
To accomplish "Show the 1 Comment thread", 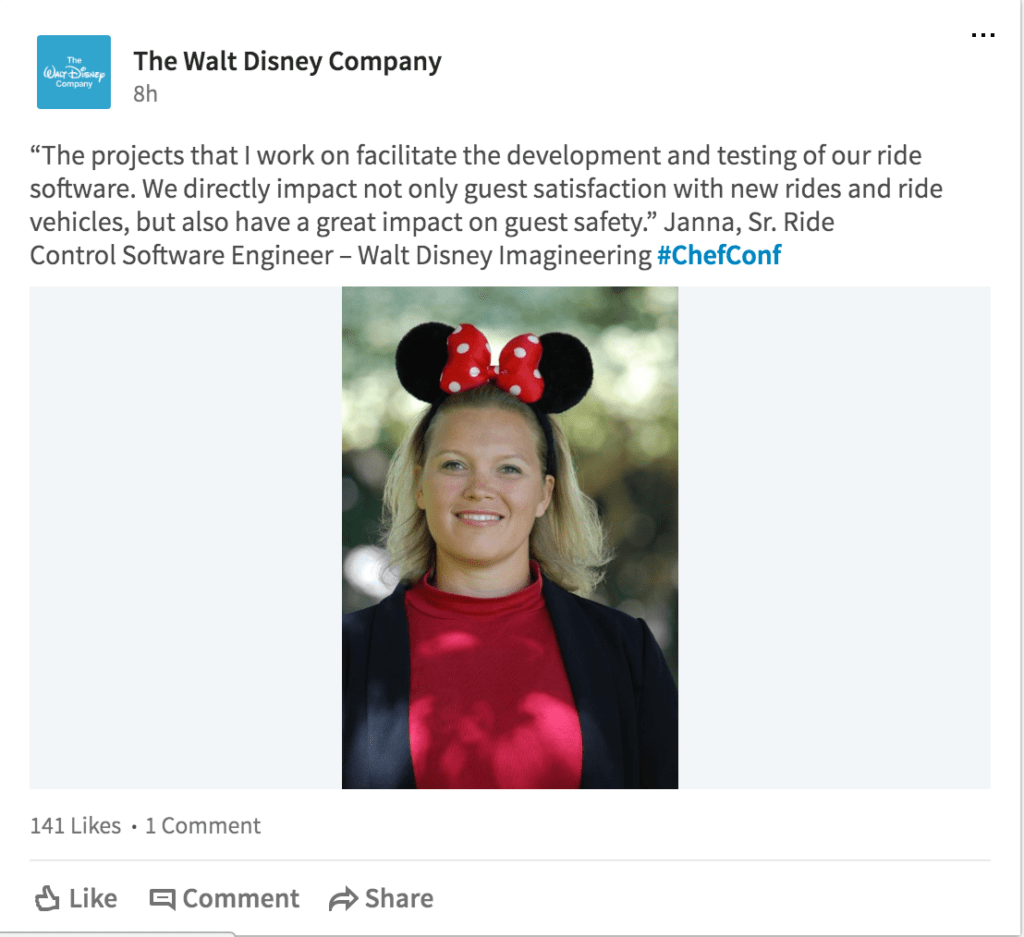I will (202, 826).
